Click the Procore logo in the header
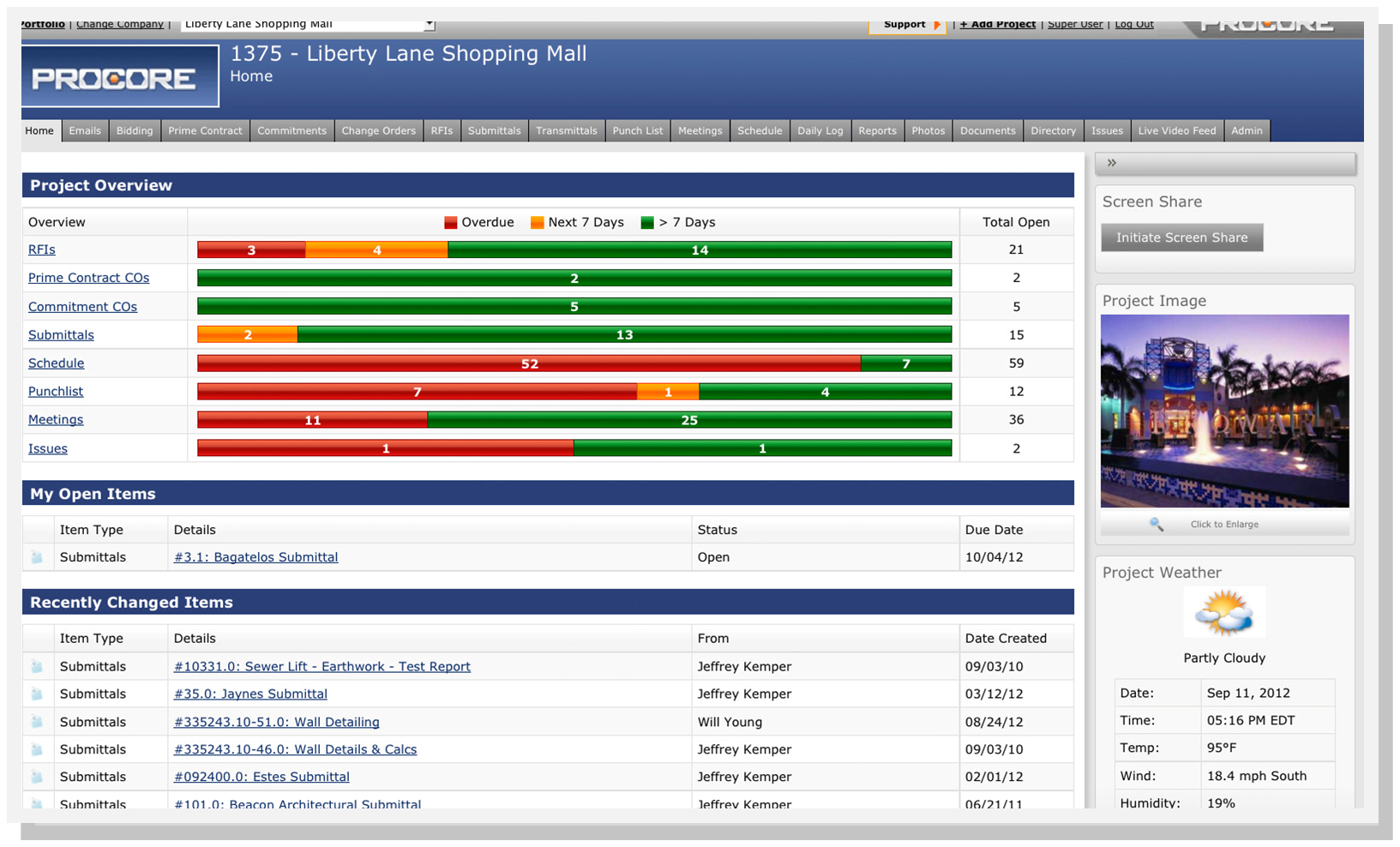Image resolution: width=1400 pixels, height=847 pixels. [x=120, y=77]
